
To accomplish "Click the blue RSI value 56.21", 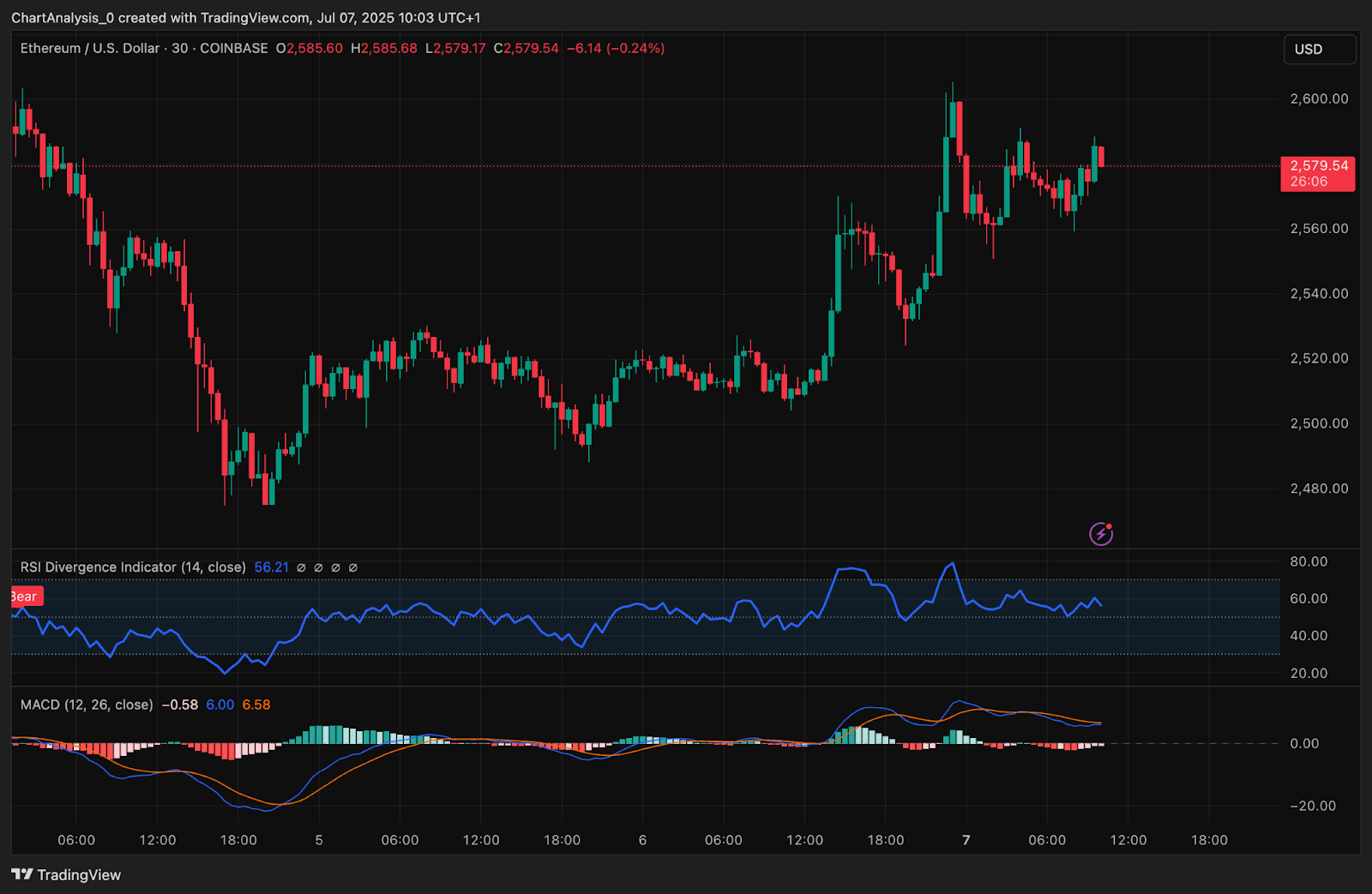I will 272,567.
